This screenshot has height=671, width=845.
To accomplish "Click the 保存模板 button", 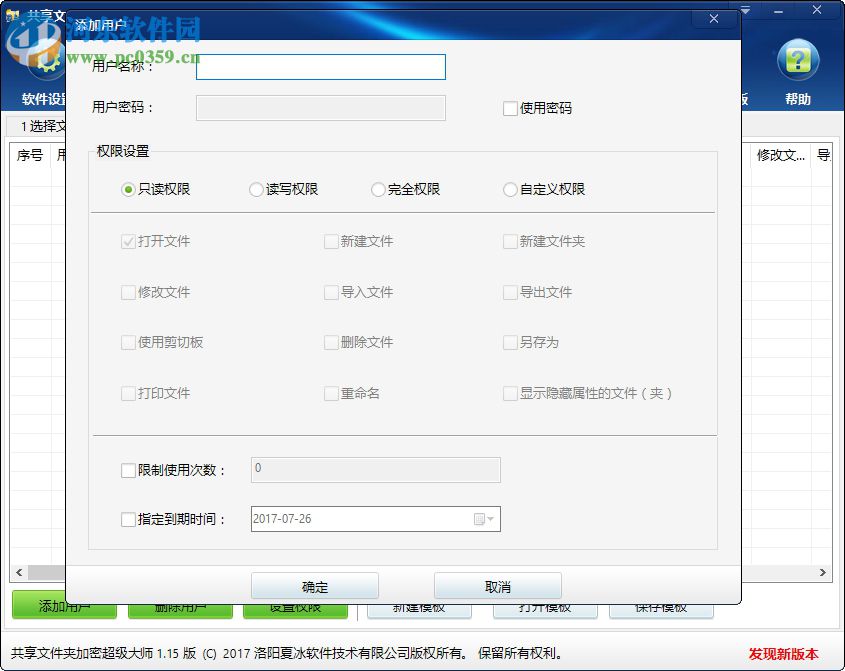I will [x=661, y=607].
